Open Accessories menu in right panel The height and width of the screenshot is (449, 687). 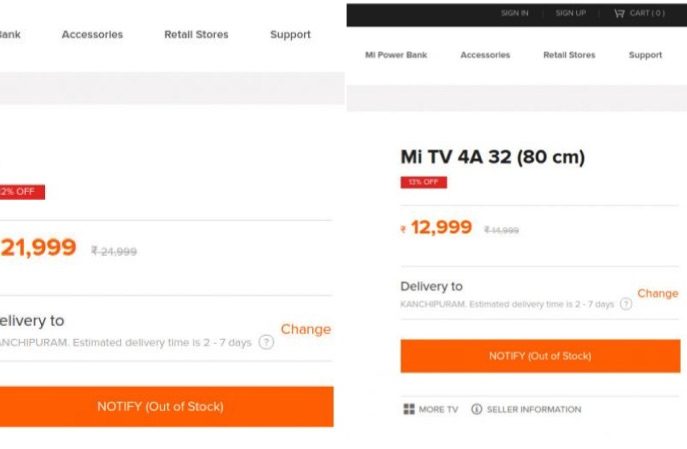(485, 55)
